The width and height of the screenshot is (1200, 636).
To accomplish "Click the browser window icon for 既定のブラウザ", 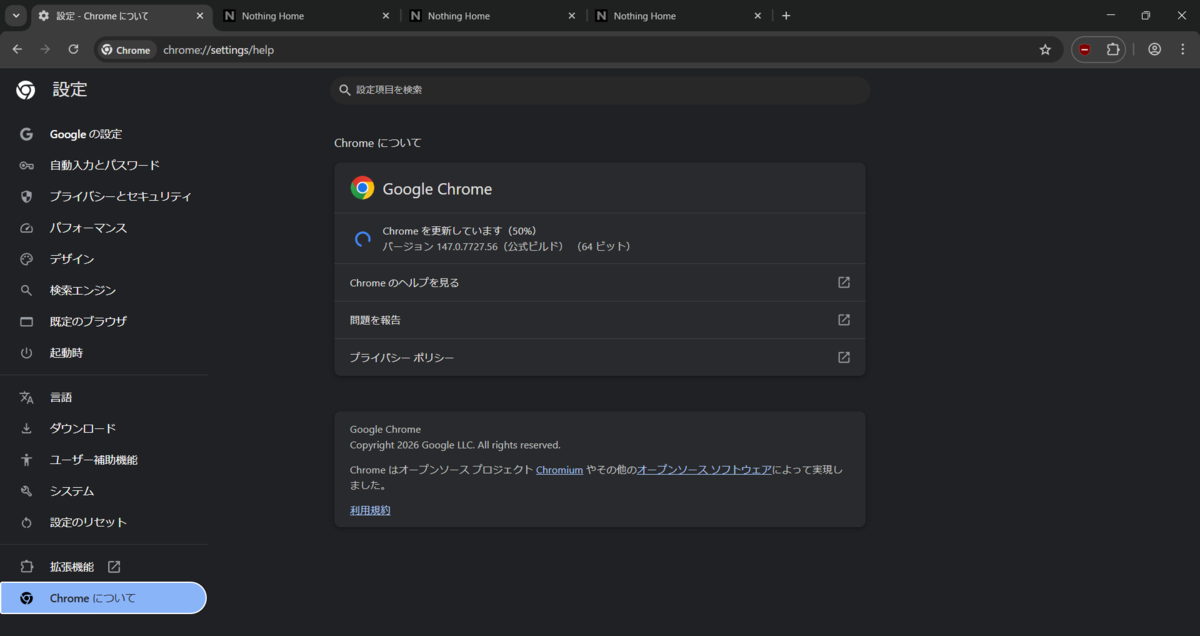I will [27, 322].
